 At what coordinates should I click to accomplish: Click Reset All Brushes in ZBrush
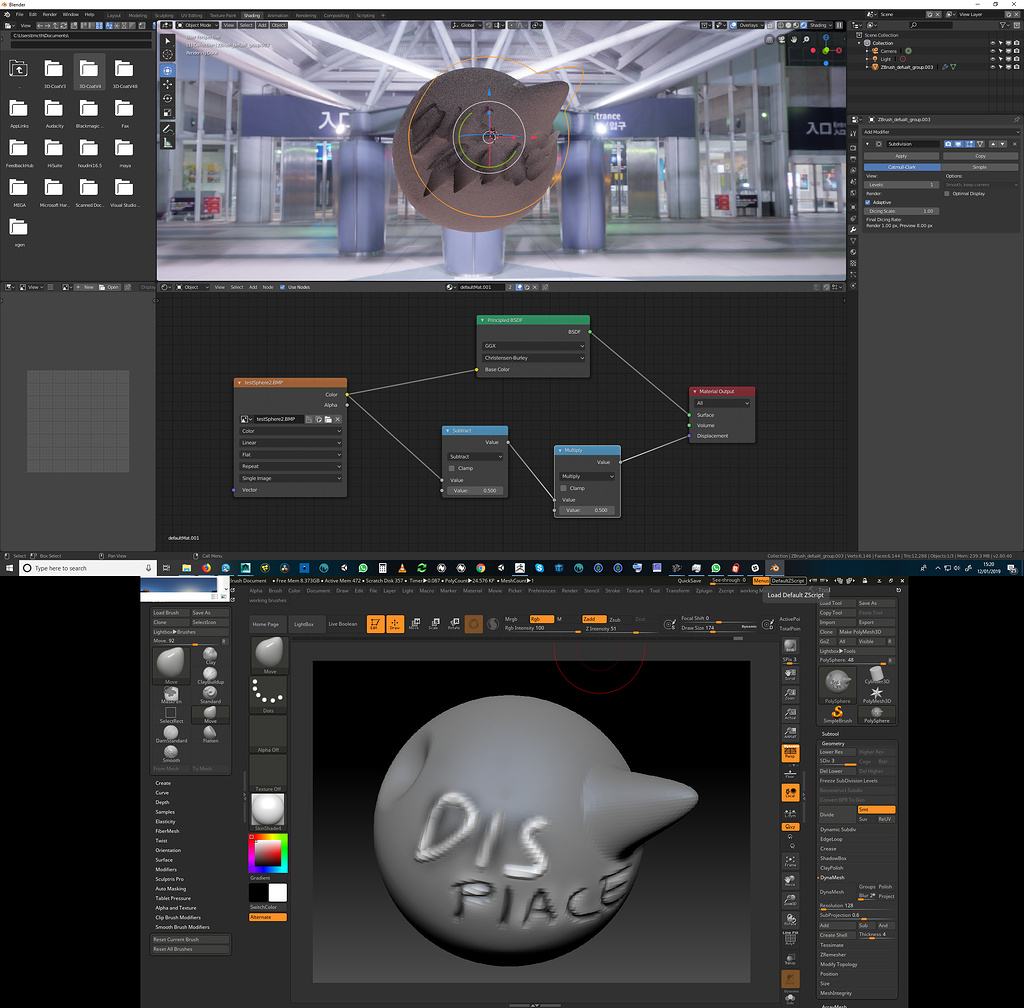(191, 949)
